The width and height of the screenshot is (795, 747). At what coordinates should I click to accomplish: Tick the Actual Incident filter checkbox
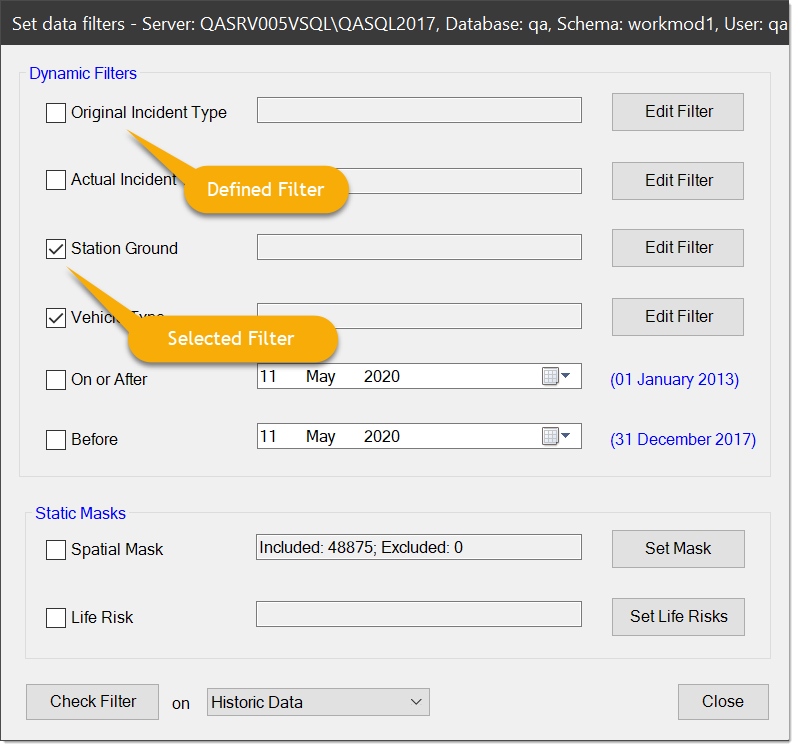[56, 181]
